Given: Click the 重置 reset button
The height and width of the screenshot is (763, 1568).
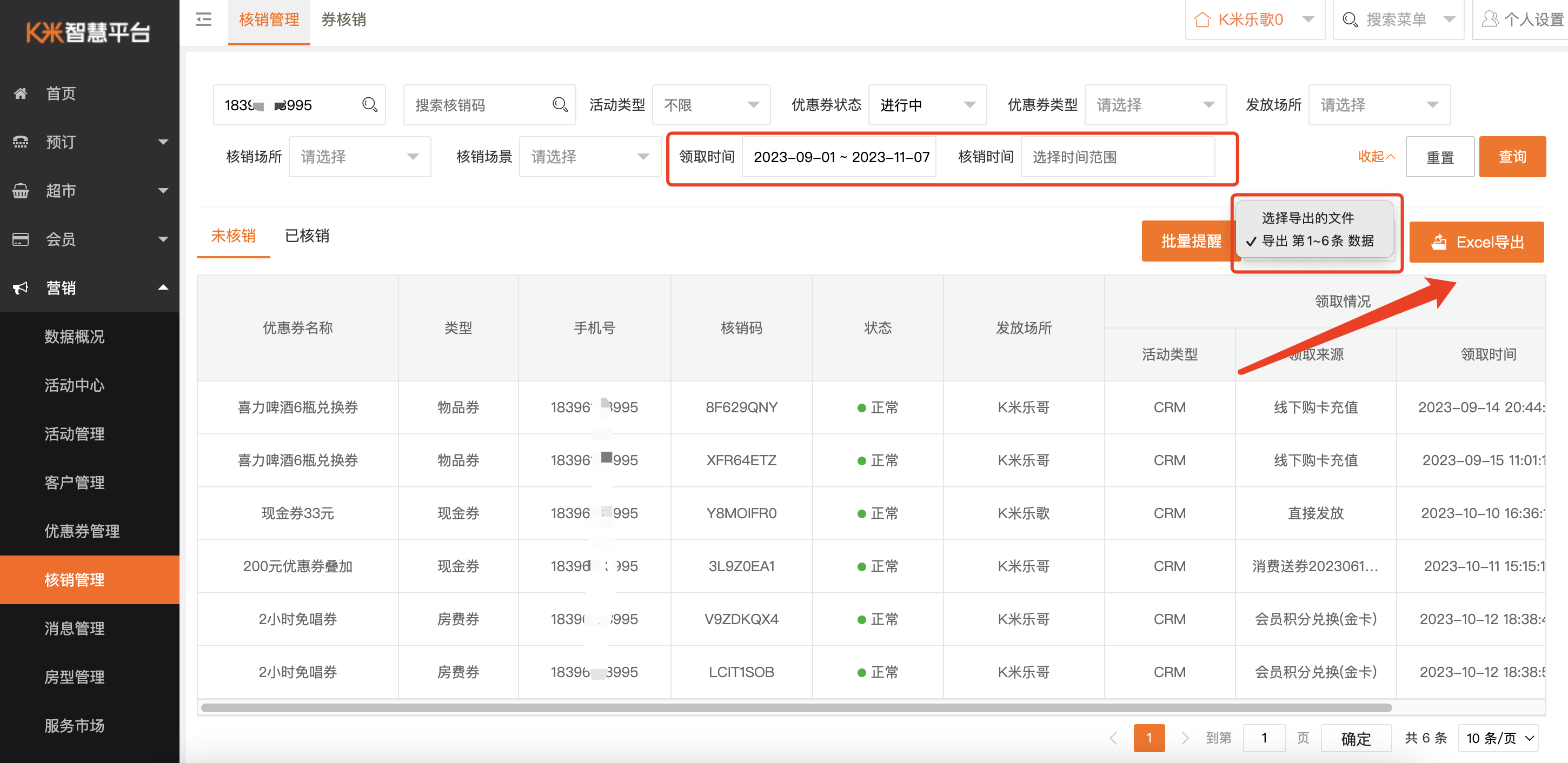Looking at the screenshot, I should (x=1439, y=156).
